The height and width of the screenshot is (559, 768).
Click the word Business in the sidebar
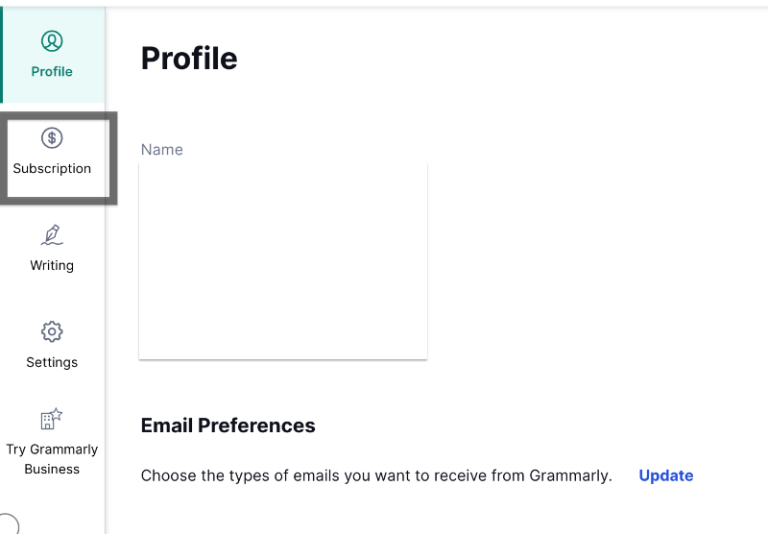tap(52, 469)
